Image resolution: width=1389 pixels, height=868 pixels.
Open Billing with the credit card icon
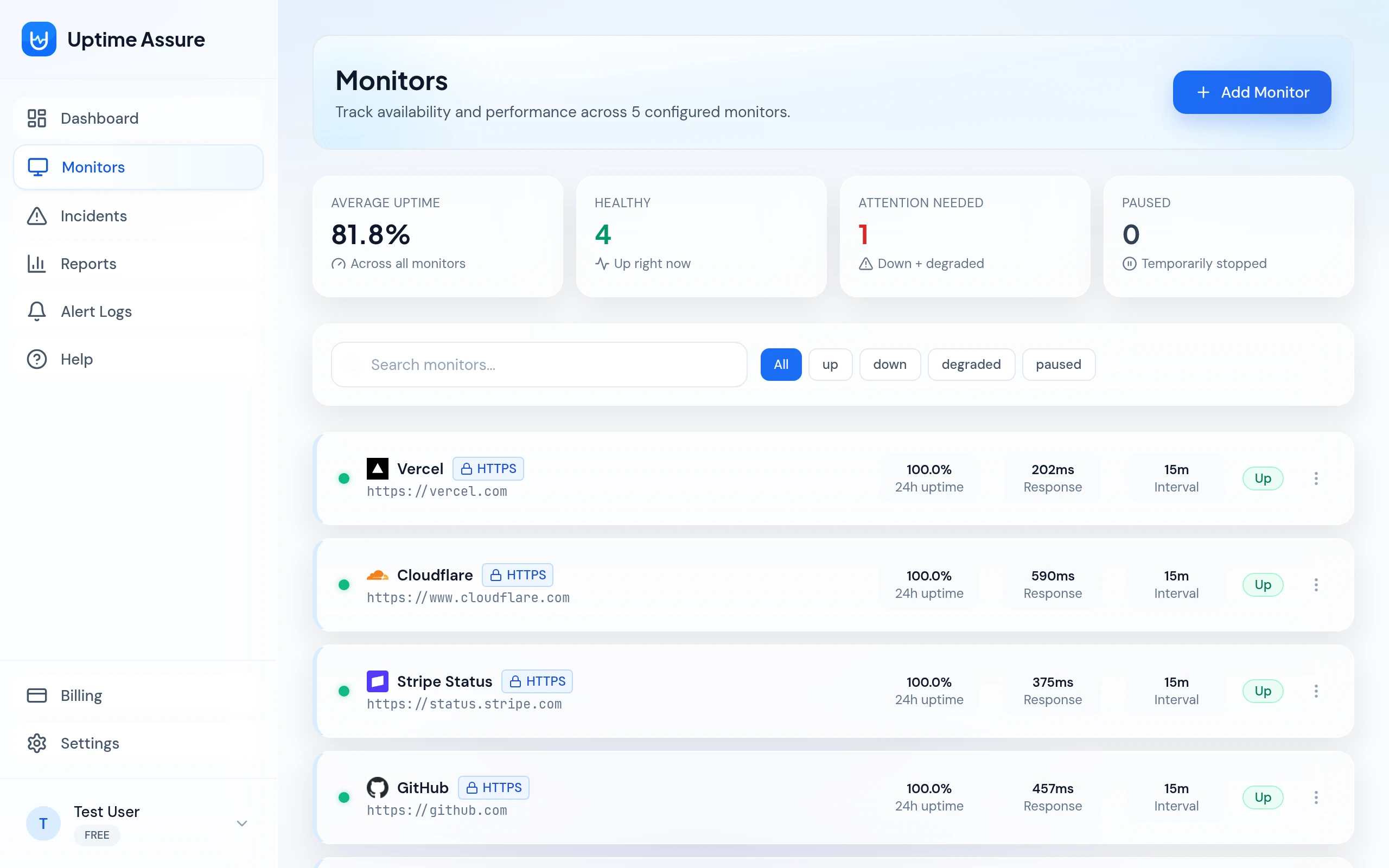coord(36,694)
